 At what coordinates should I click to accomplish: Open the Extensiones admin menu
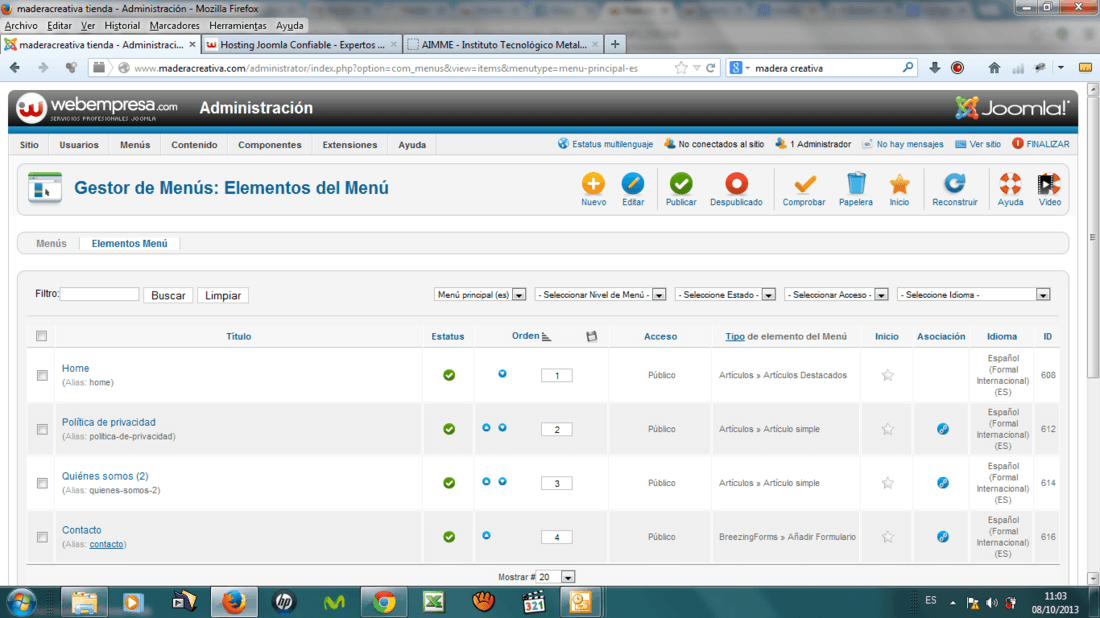pyautogui.click(x=349, y=145)
